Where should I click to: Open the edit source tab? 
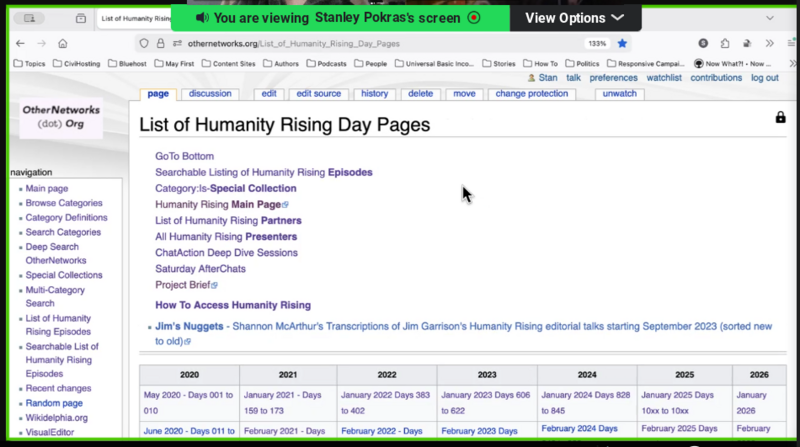(318, 94)
